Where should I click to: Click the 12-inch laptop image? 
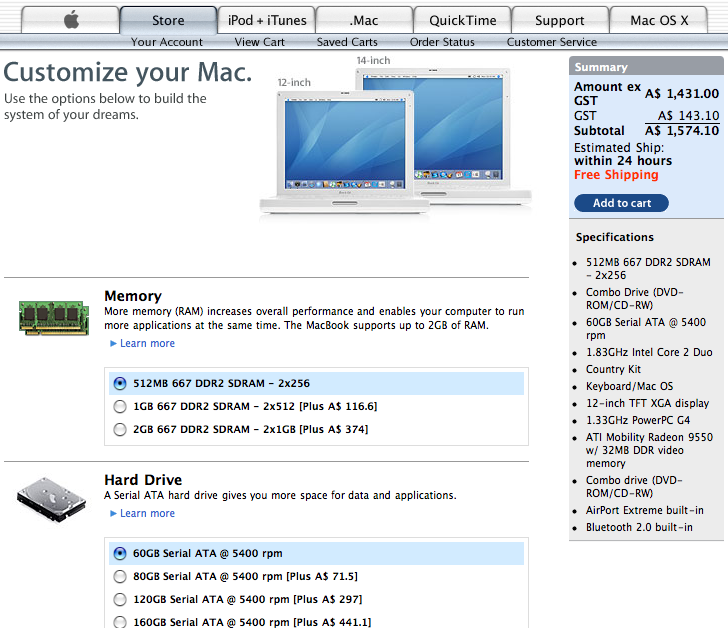pyautogui.click(x=344, y=152)
